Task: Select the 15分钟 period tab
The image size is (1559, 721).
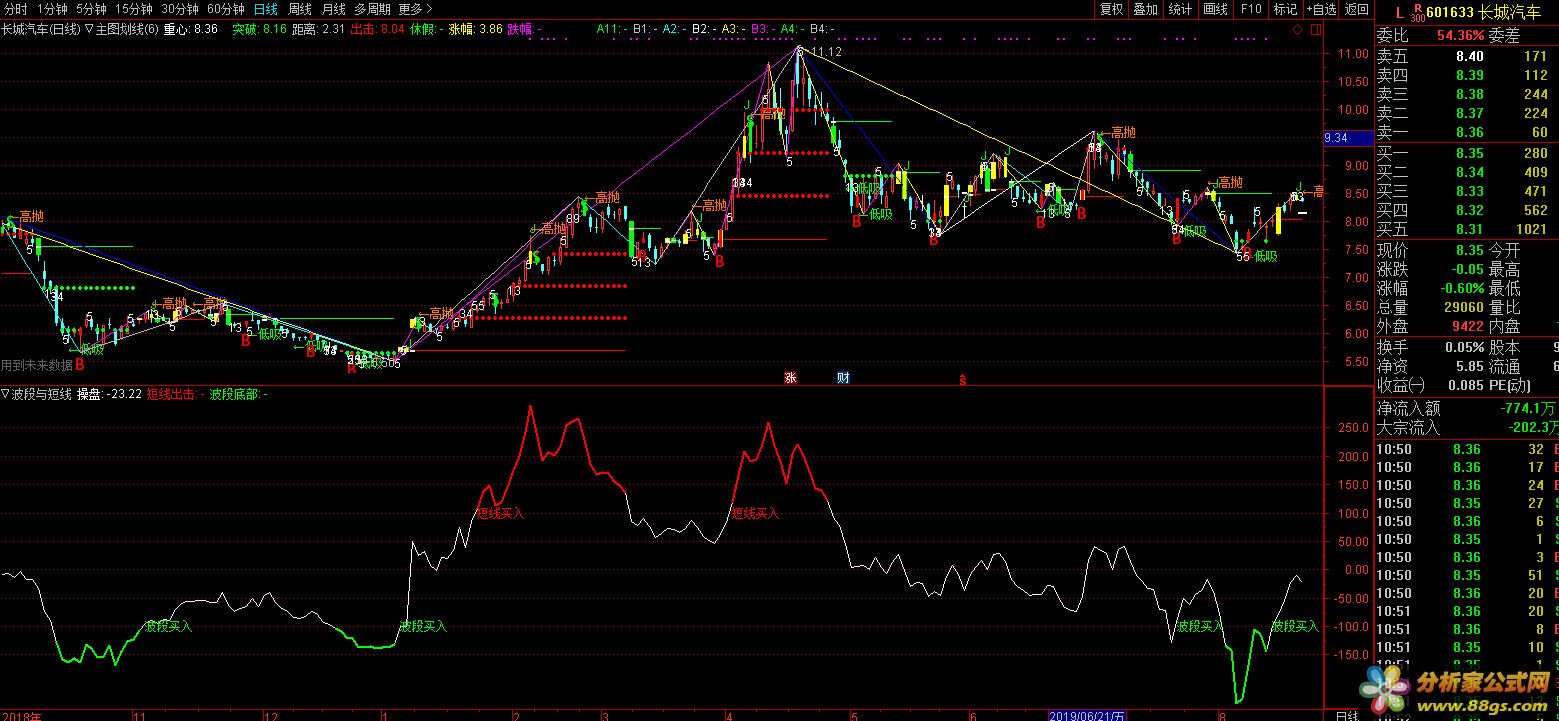Action: [134, 9]
